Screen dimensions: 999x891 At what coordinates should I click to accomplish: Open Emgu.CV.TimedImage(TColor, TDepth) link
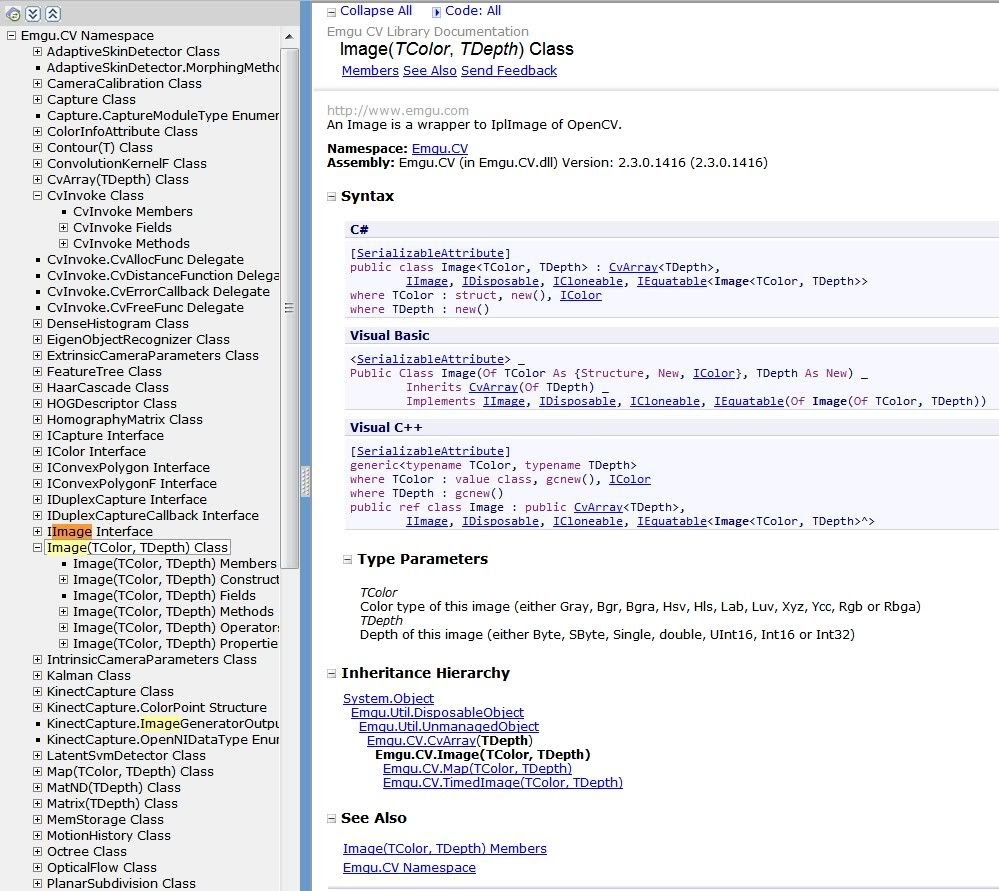tap(503, 783)
